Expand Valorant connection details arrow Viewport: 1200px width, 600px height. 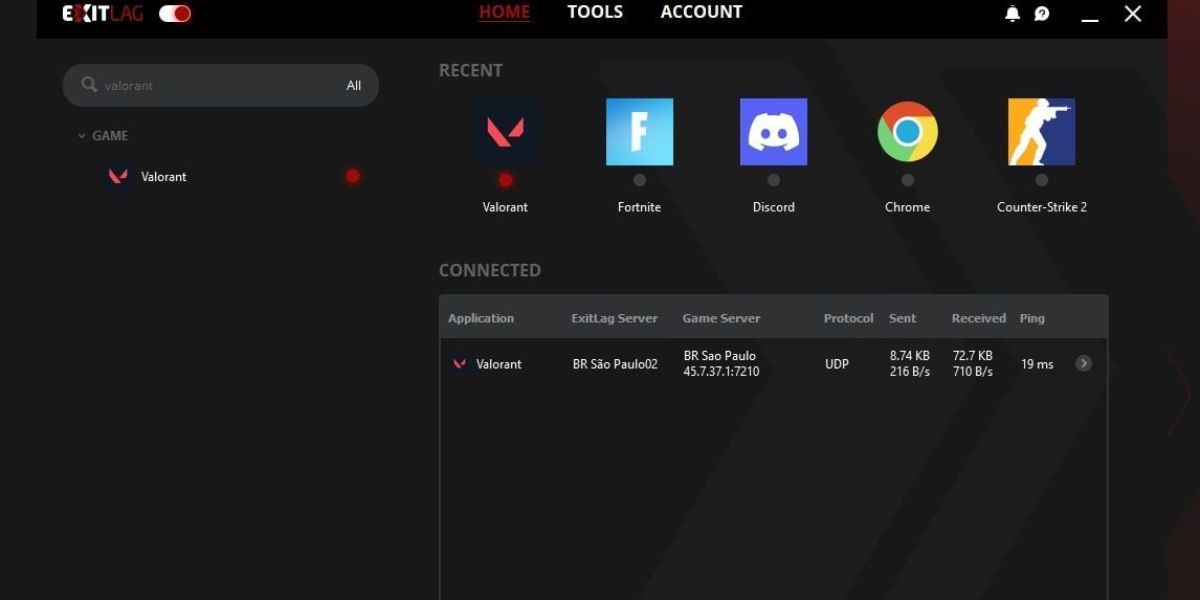[x=1083, y=363]
